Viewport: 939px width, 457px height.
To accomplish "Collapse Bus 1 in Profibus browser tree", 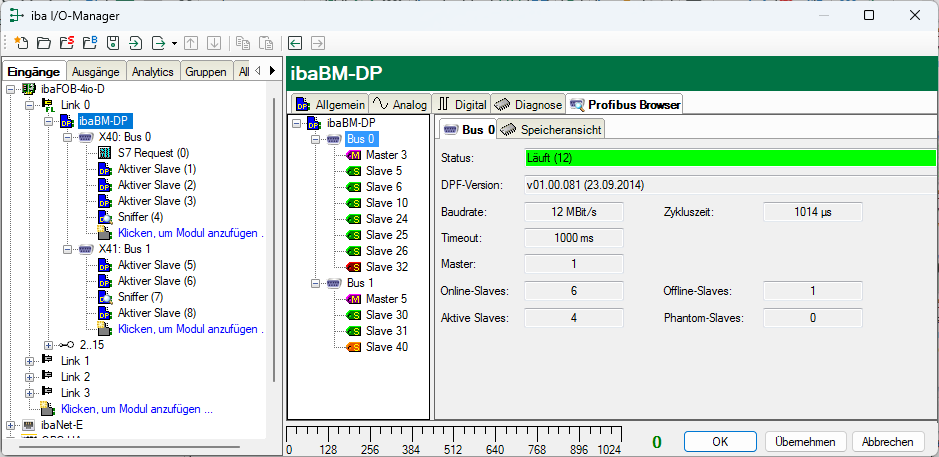I will (x=315, y=283).
